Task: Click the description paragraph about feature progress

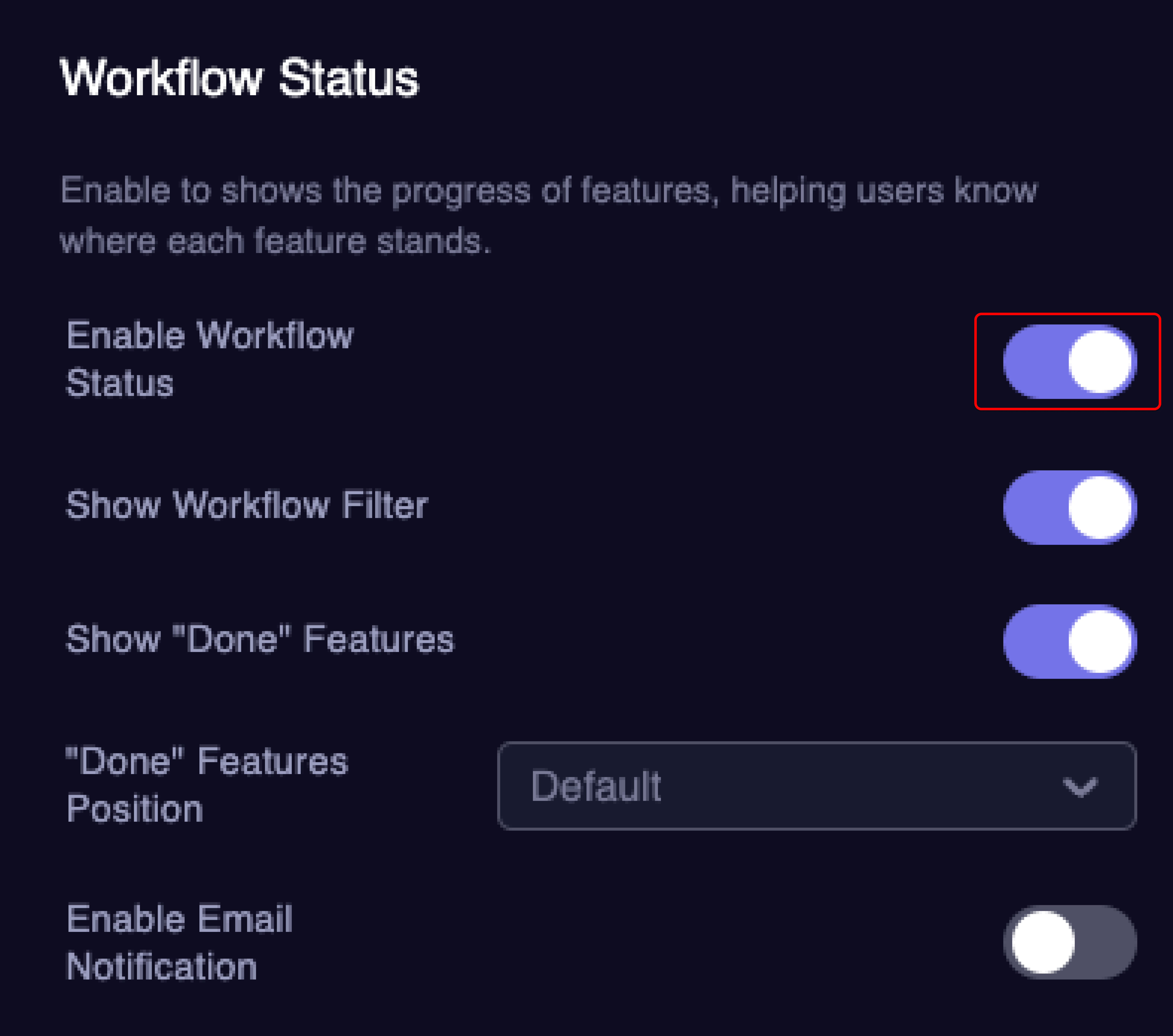Action: click(548, 215)
